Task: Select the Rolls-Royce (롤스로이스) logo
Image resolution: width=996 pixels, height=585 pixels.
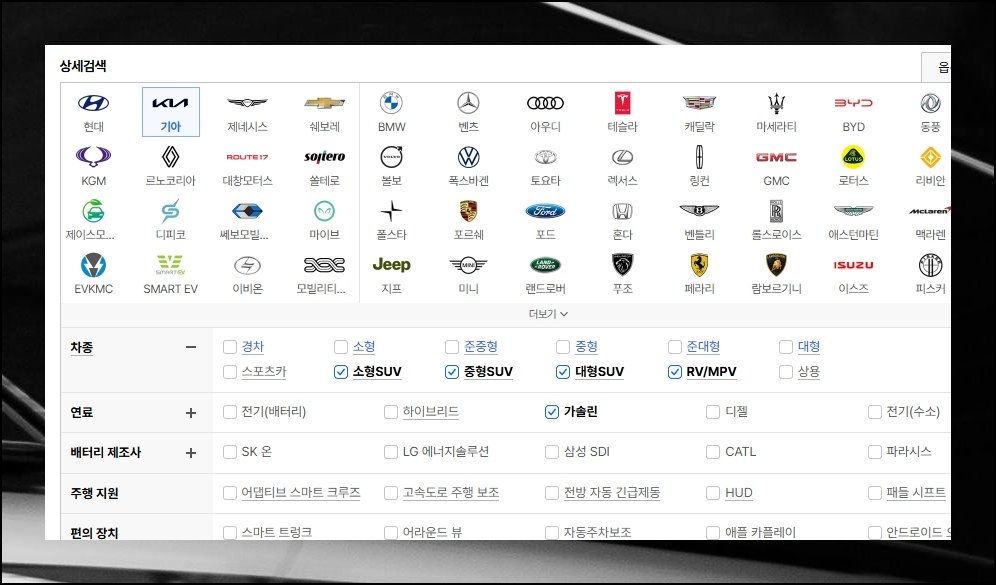Action: [776, 211]
